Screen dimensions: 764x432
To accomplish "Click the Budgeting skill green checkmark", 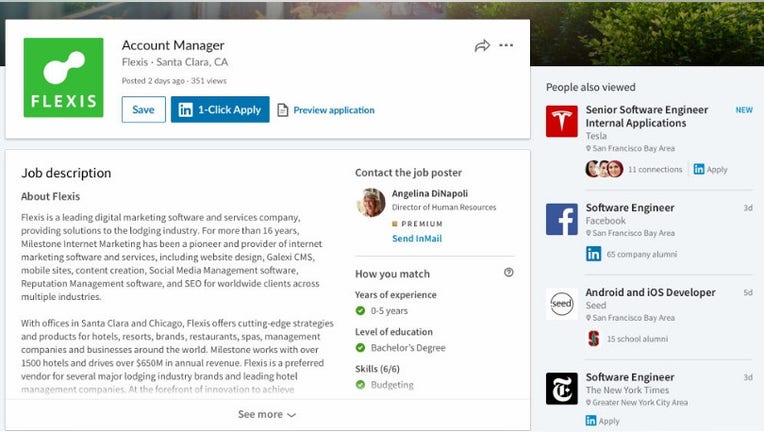I will pos(361,385).
